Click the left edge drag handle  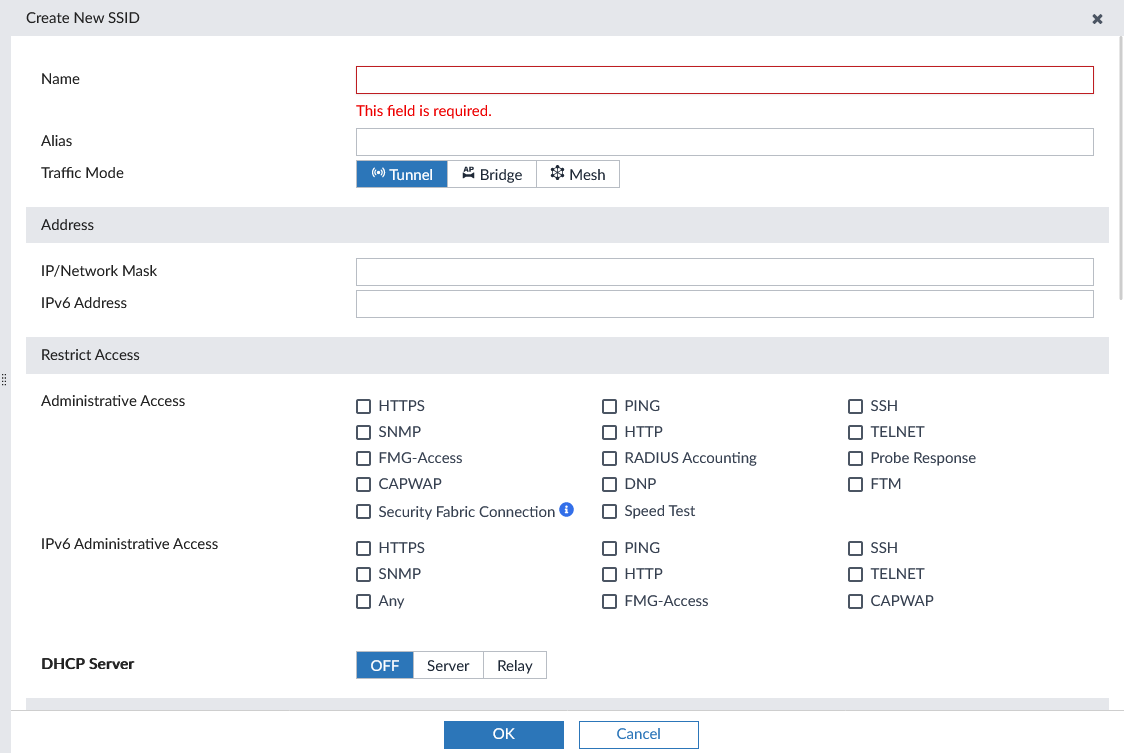4,379
